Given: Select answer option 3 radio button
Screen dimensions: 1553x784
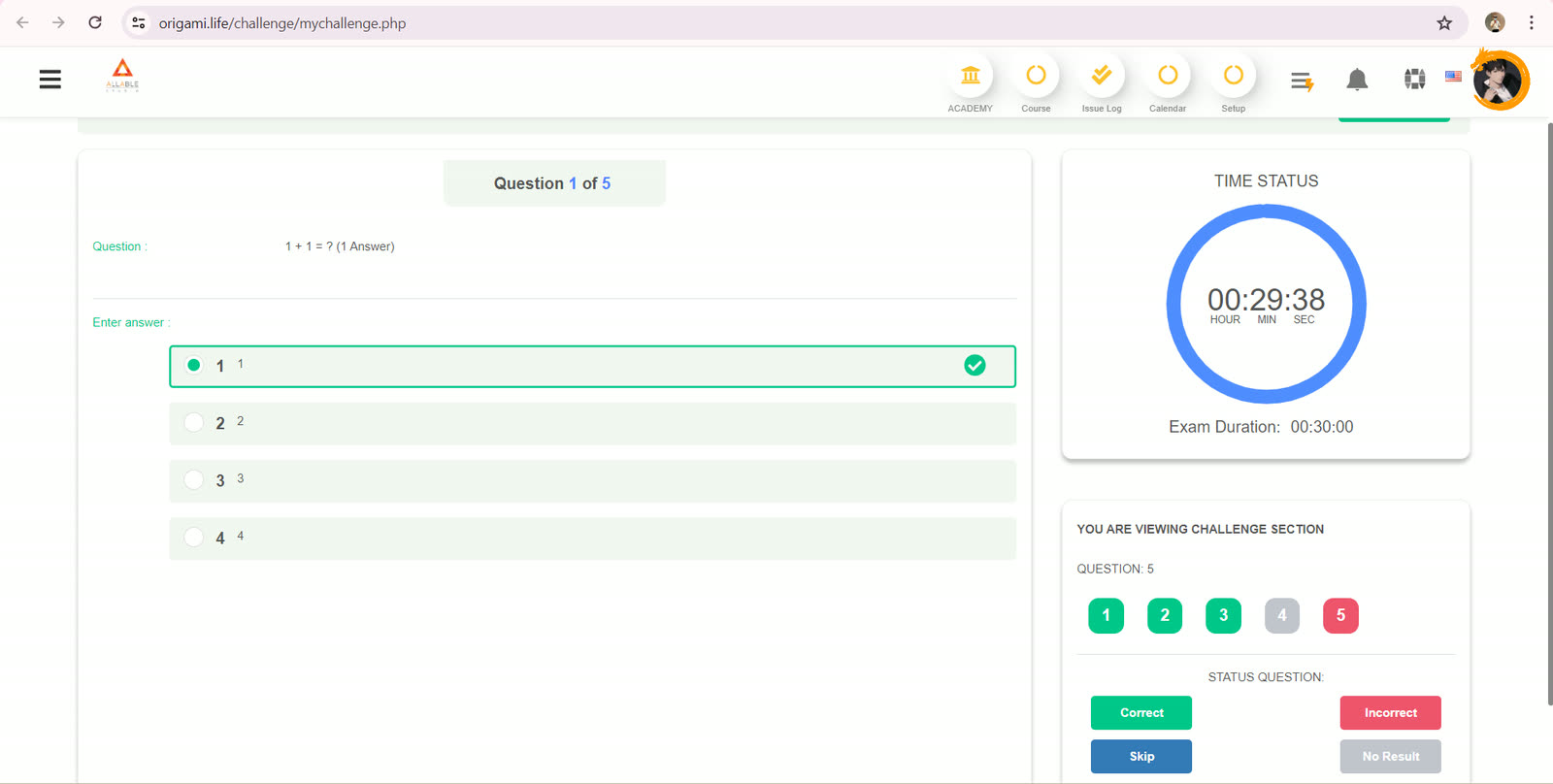Looking at the screenshot, I should click(x=194, y=479).
